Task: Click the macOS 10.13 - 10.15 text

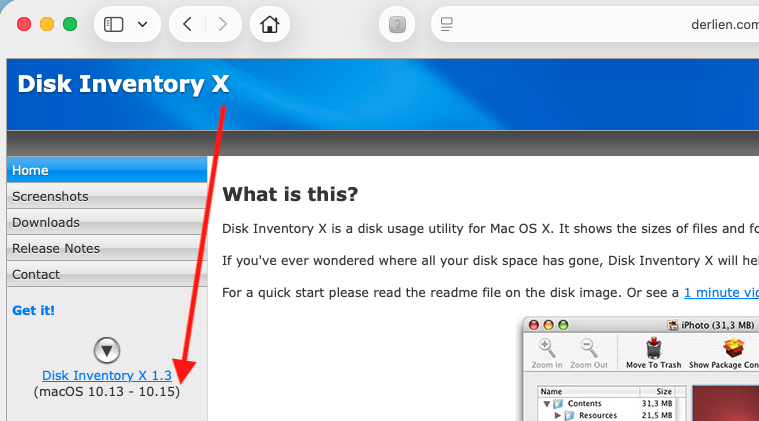Action: point(107,391)
